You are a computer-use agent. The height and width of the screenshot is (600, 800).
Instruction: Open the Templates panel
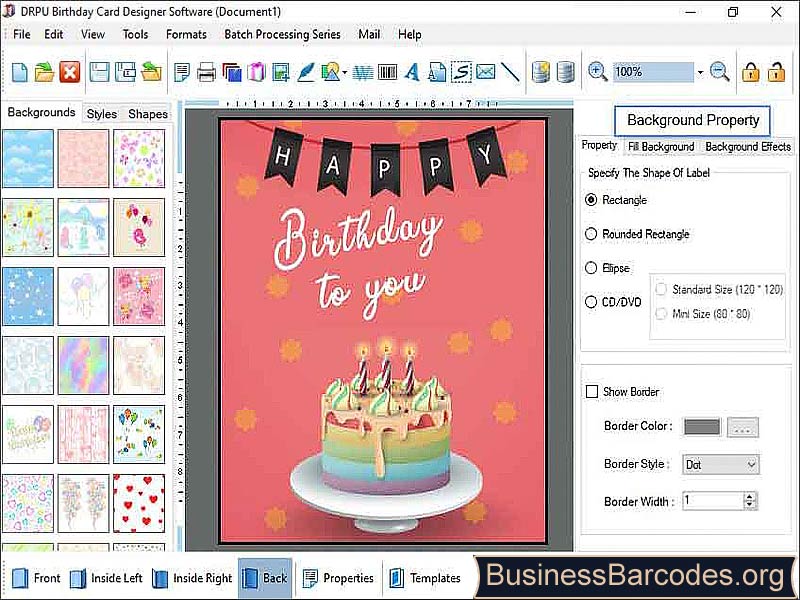[427, 577]
